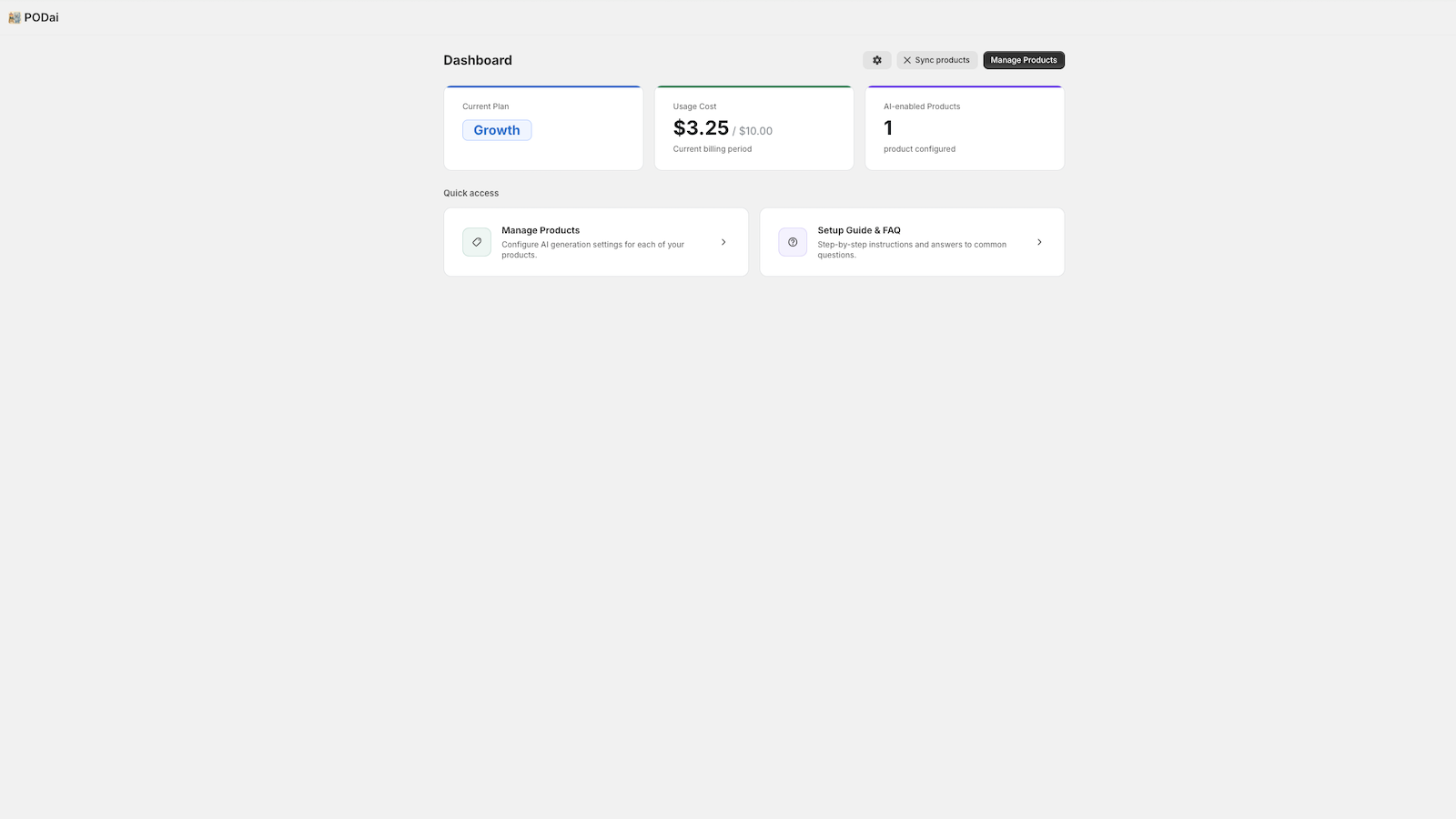Select the Growth plan badge
1456x819 pixels.
497,130
